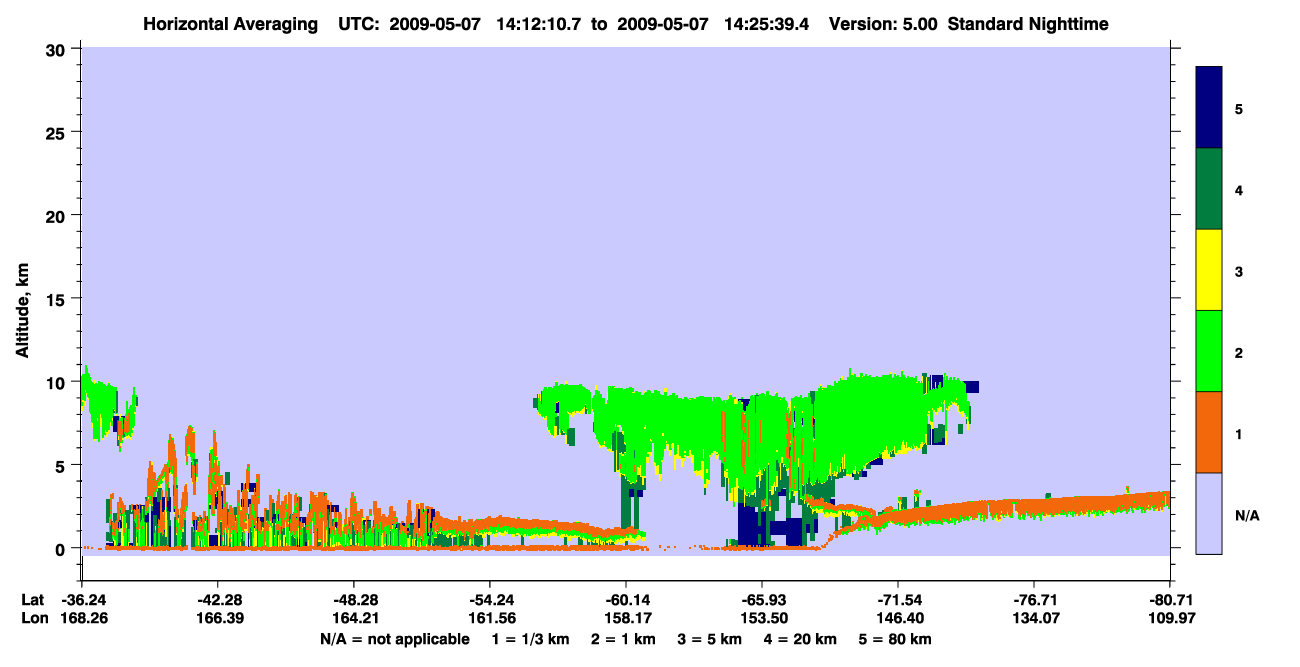Click the y-axis tick label 10

coord(58,382)
